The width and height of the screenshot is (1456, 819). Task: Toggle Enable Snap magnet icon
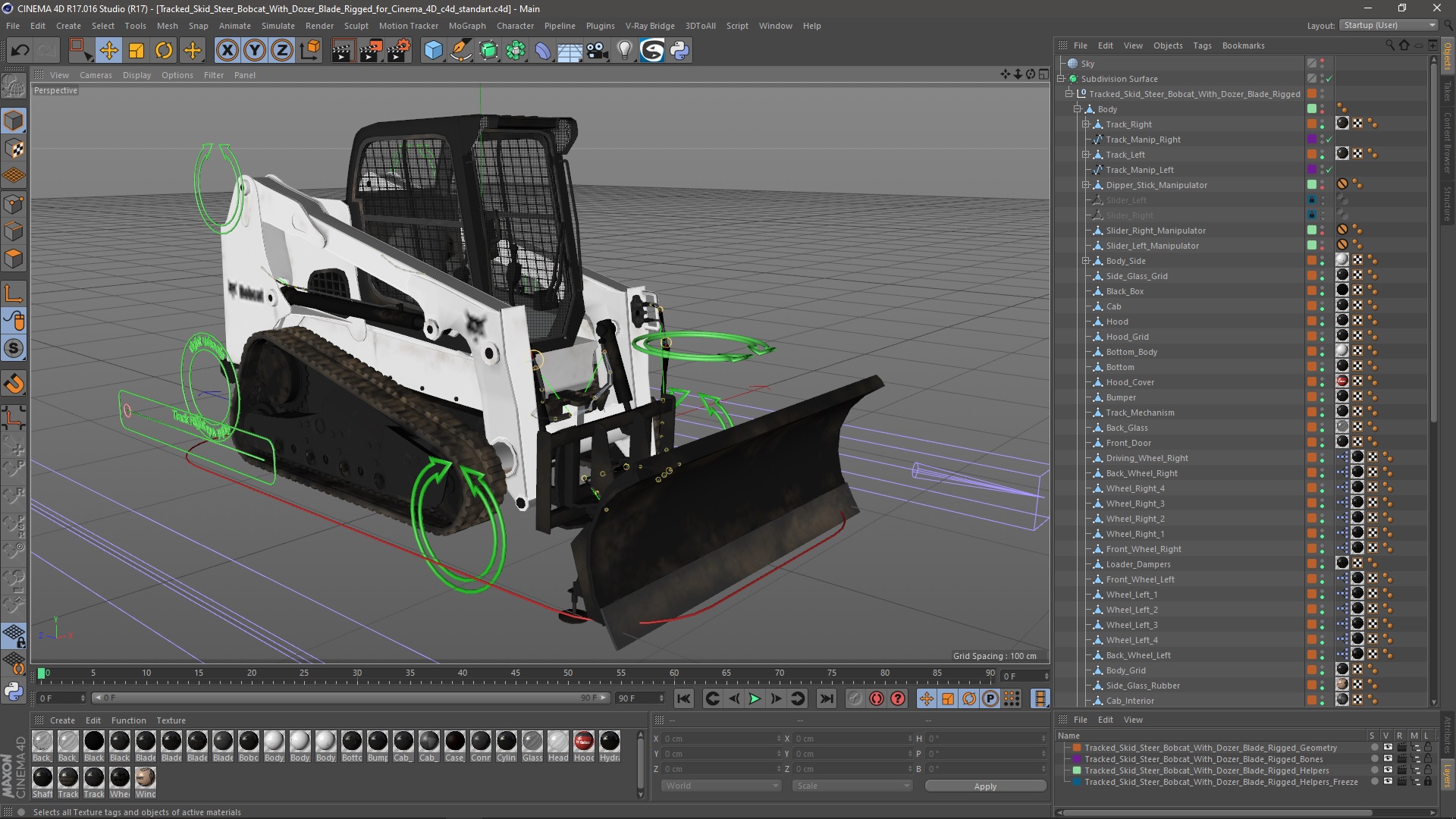pyautogui.click(x=14, y=384)
